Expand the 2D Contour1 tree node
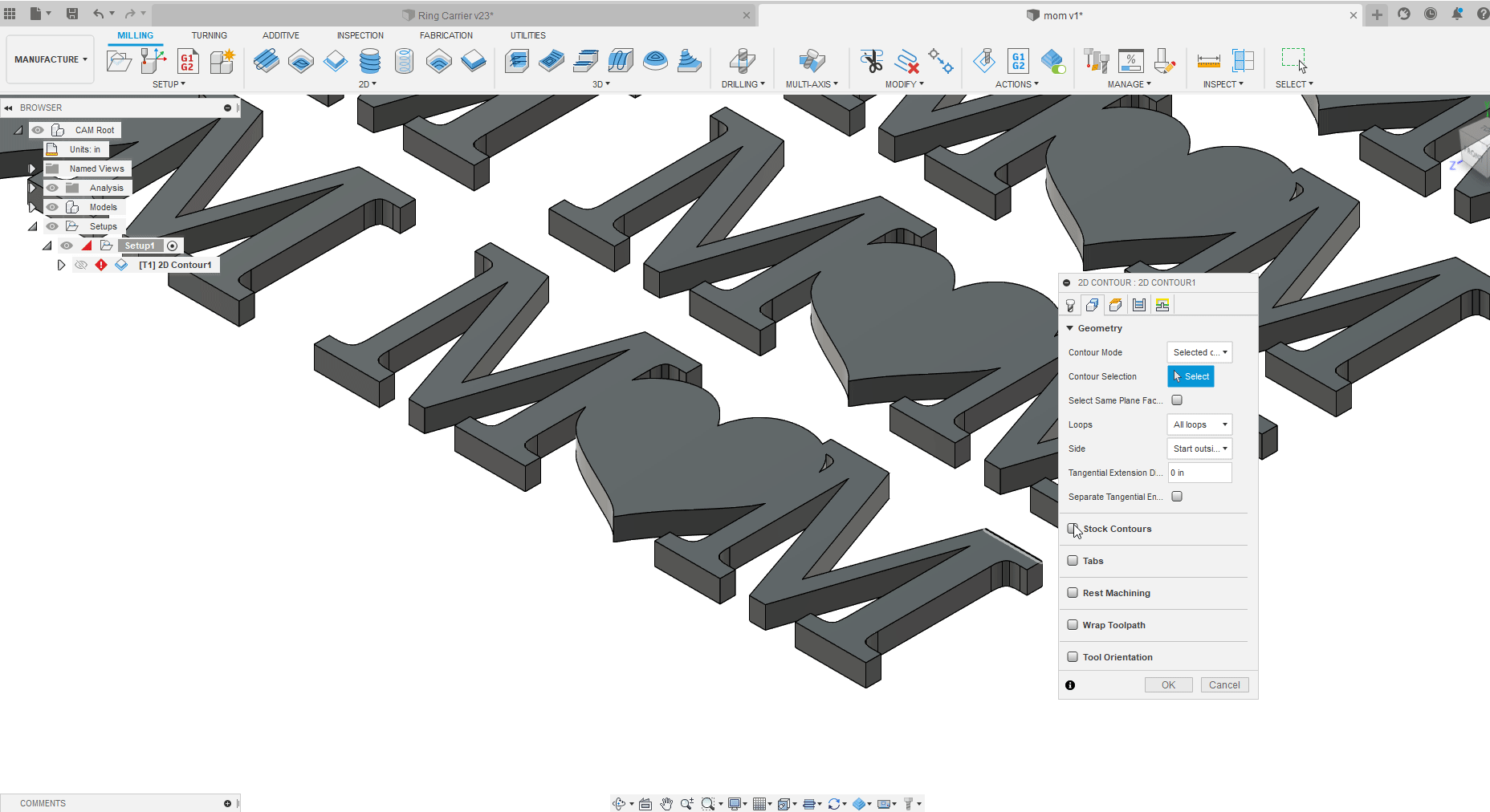This screenshot has height=812, width=1490. tap(61, 265)
